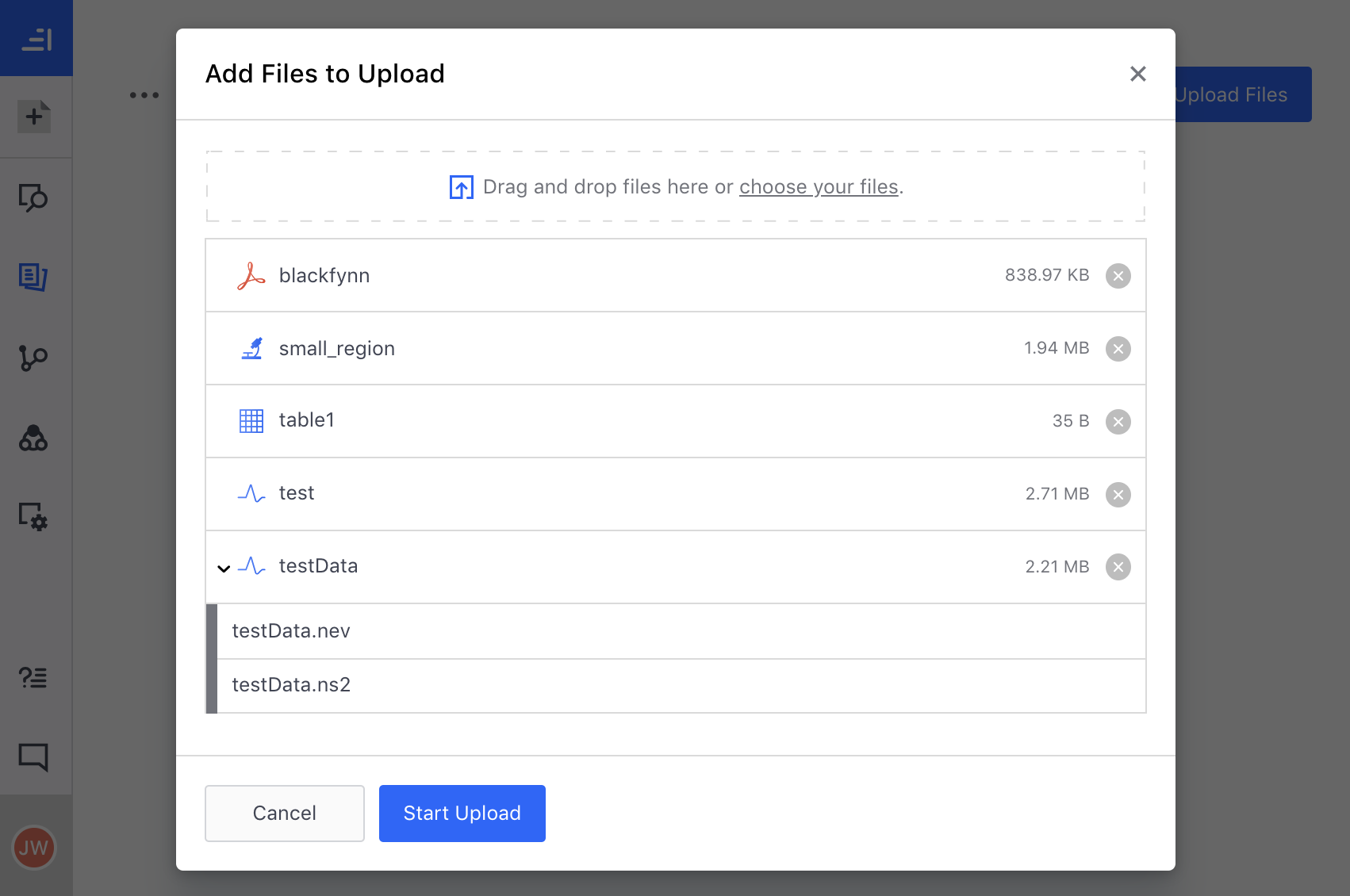
Task: Click the PDF icon next to blackfynn
Action: 251,276
